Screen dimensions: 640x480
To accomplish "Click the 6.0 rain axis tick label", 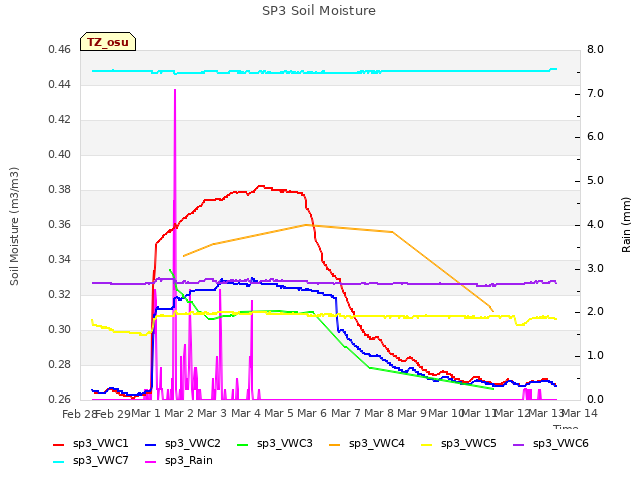I will coord(595,137).
